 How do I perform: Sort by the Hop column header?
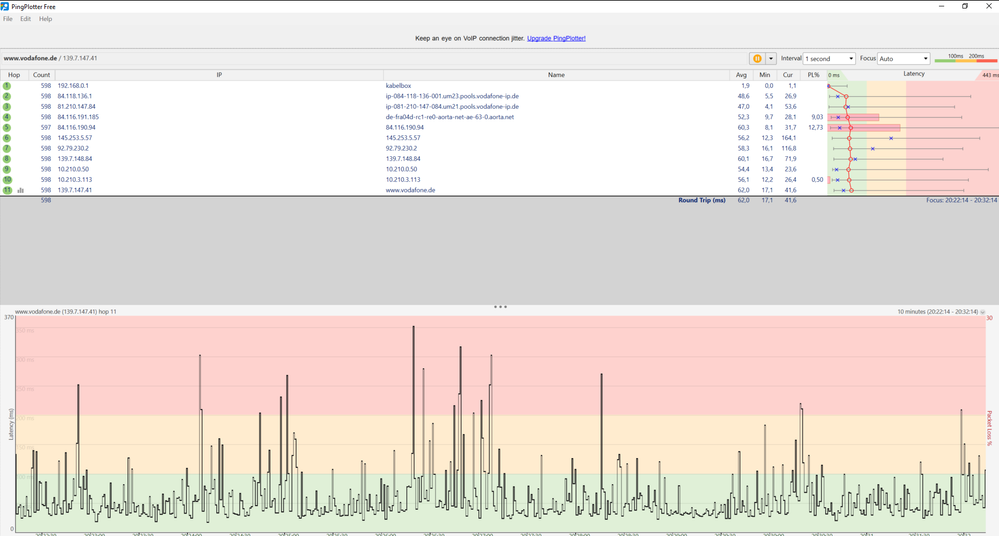coord(14,75)
